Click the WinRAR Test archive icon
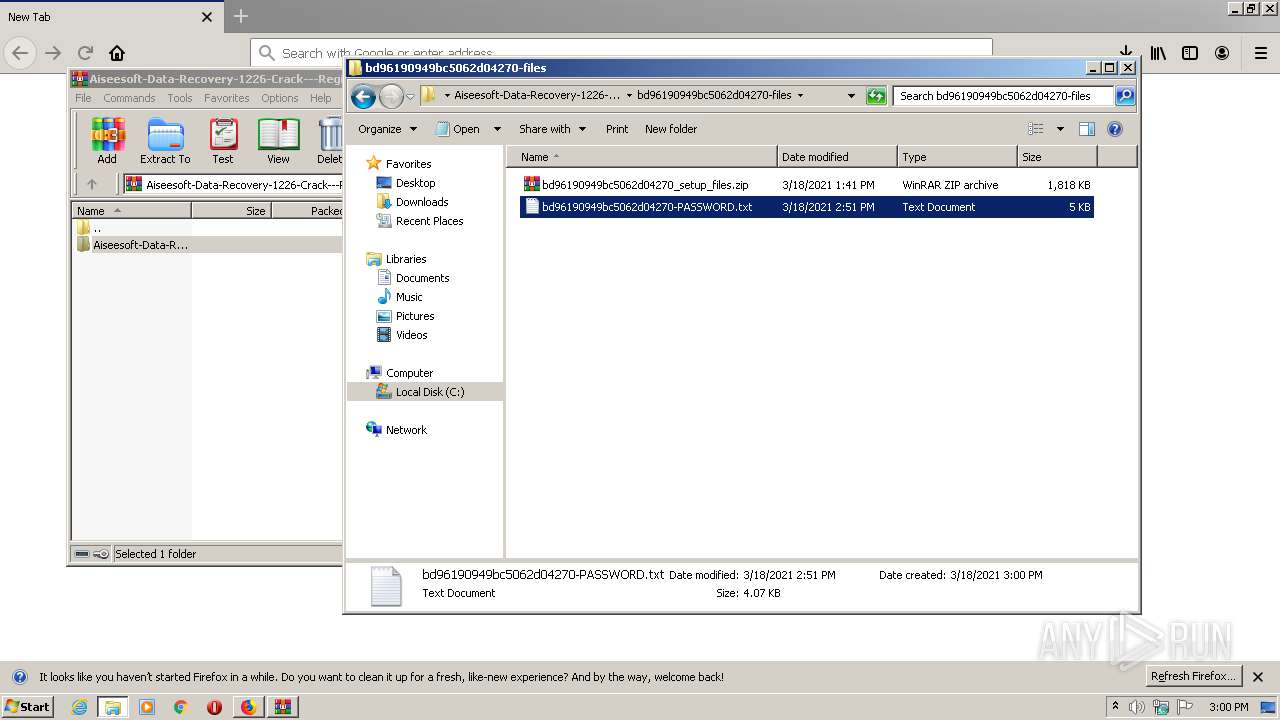Image resolution: width=1280 pixels, height=720 pixels. coord(223,141)
